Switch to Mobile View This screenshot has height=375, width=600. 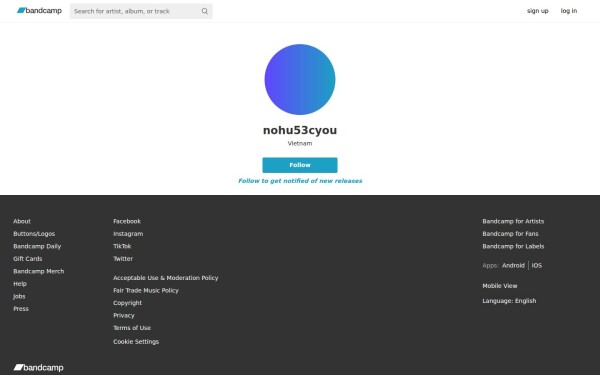point(499,286)
